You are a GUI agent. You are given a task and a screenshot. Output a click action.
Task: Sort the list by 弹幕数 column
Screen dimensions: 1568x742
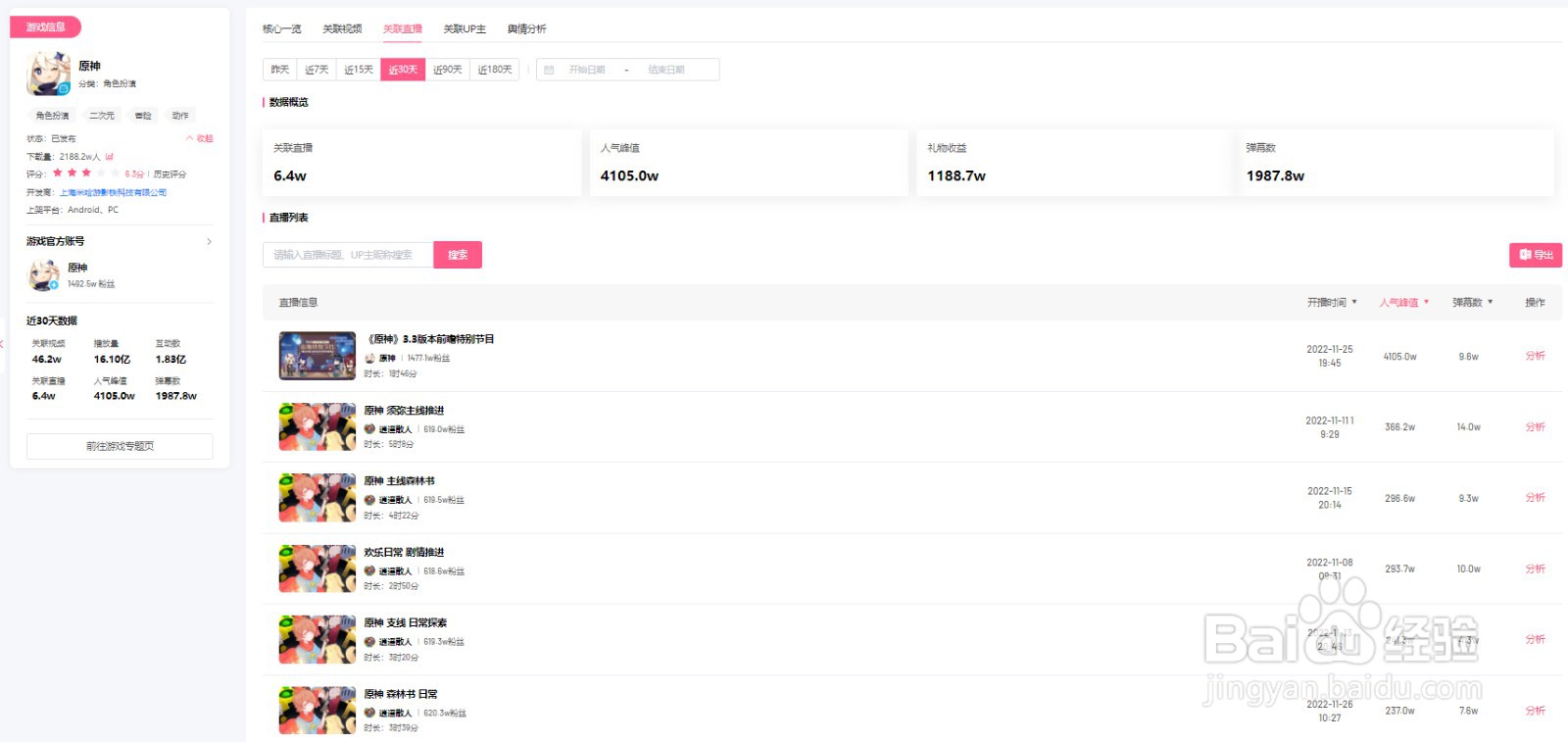tap(1472, 302)
